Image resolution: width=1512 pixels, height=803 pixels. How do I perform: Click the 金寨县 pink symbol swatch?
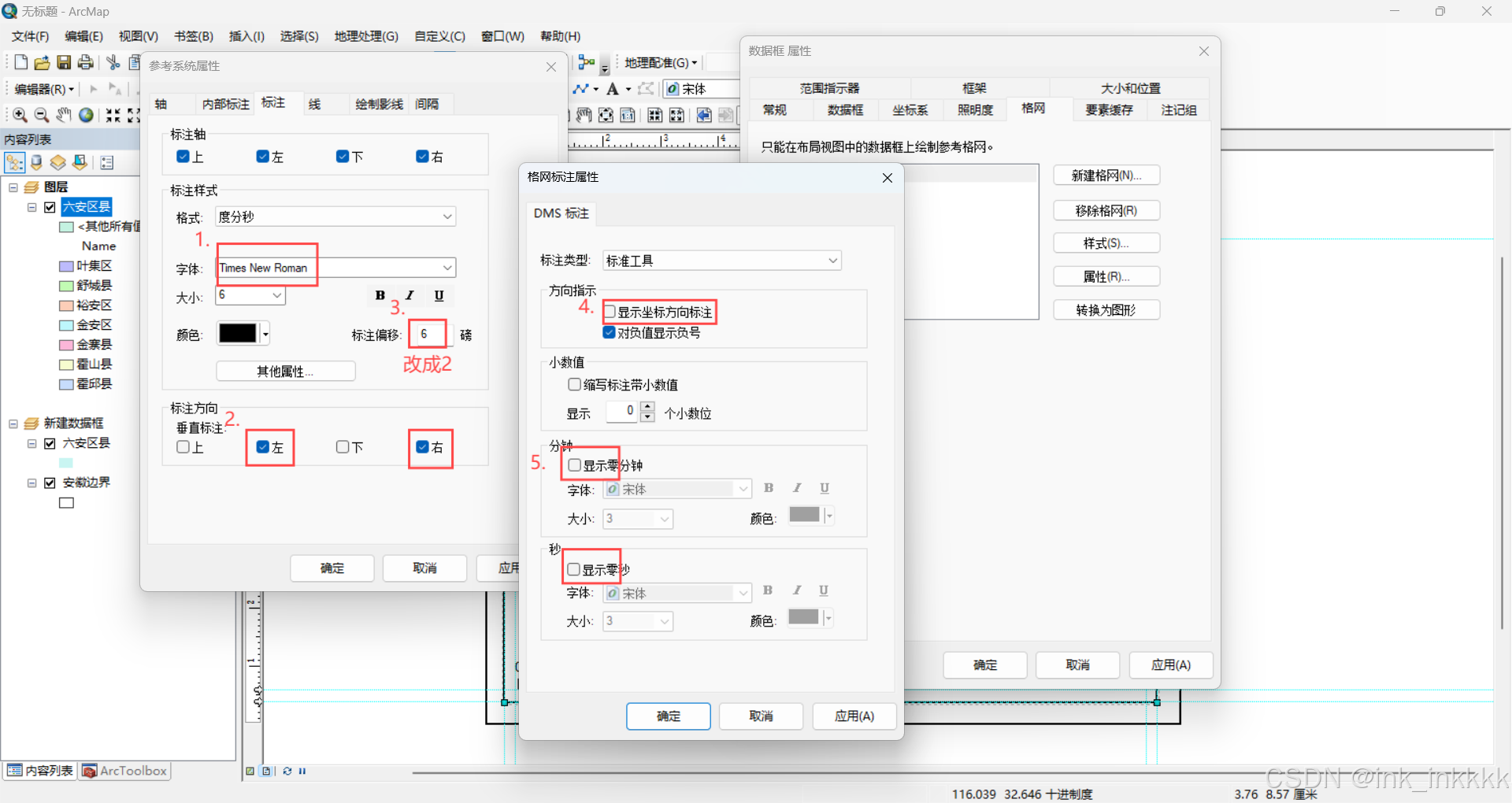pyautogui.click(x=66, y=345)
